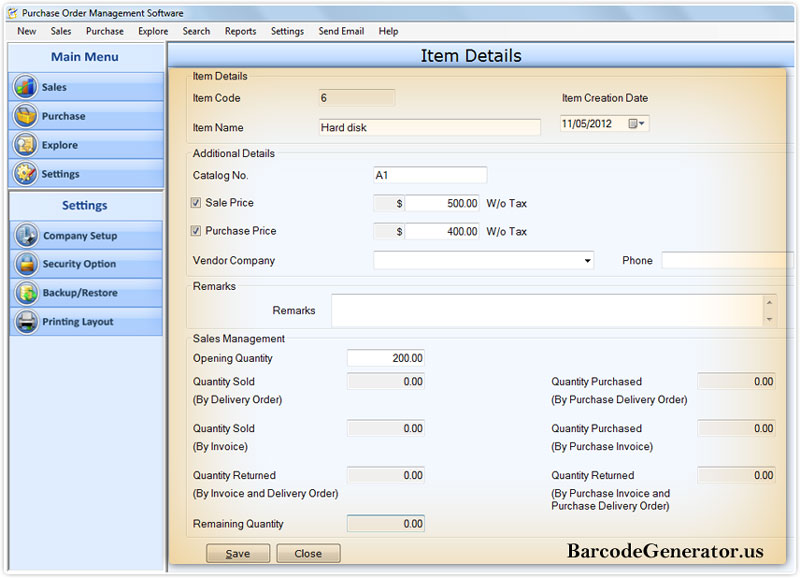Click the application icon in title bar
The height and width of the screenshot is (578, 800).
click(13, 13)
